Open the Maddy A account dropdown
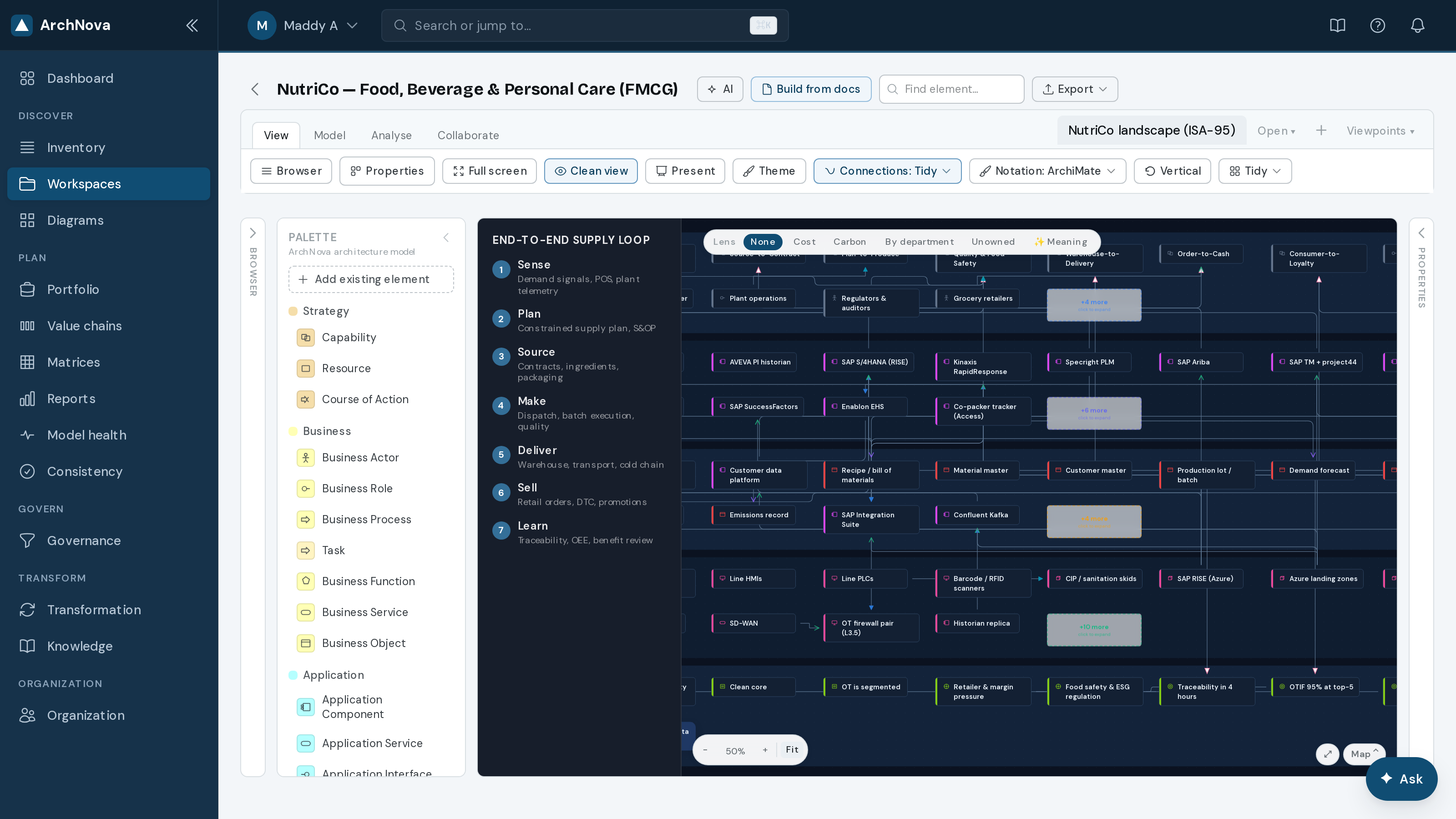 click(303, 25)
